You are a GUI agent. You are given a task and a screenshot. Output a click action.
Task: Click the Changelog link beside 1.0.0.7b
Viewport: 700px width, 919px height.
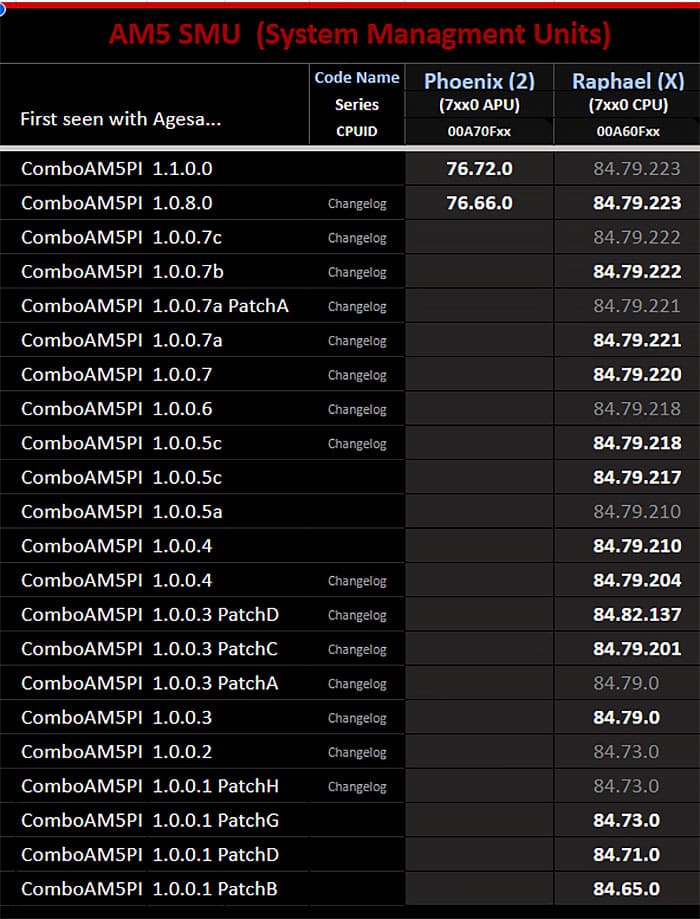(x=357, y=272)
